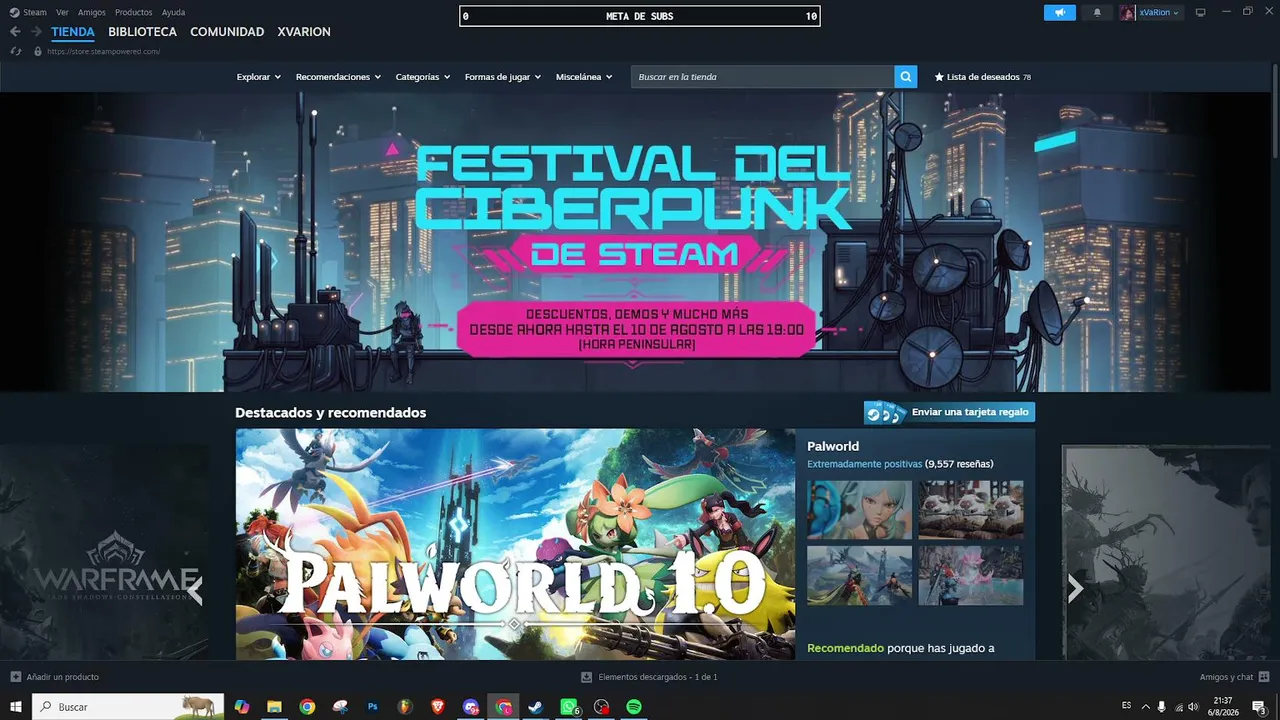Switch to Big Picture mode monitor icon
Image resolution: width=1280 pixels, height=720 pixels.
[1201, 13]
